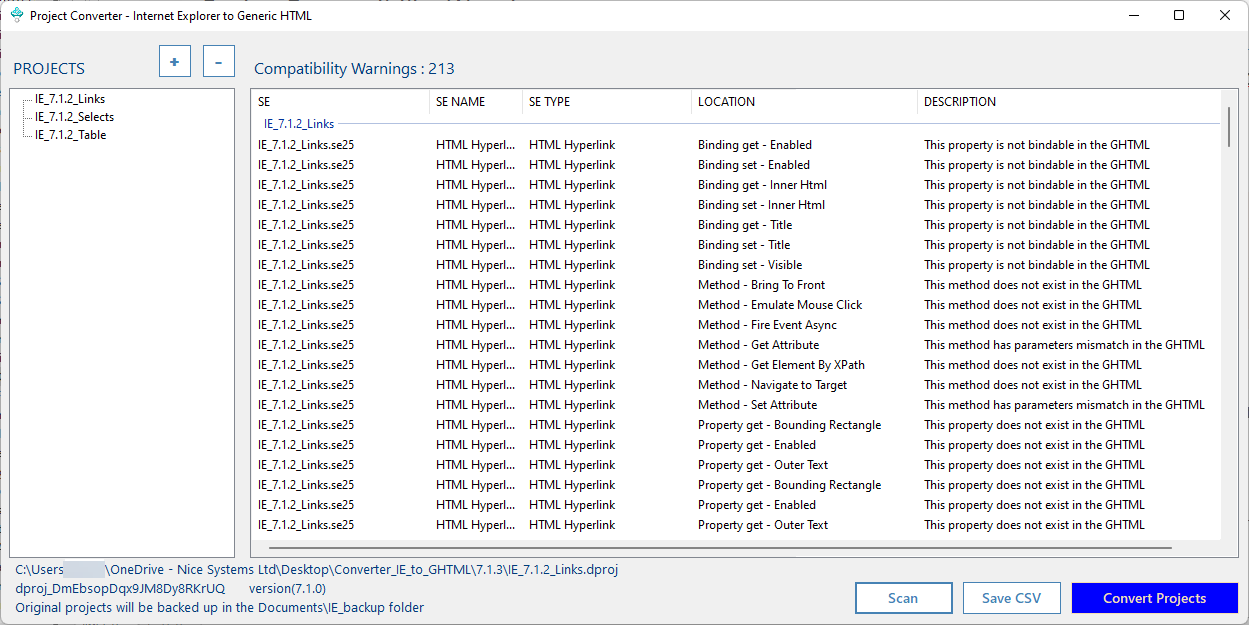Click the vertical scrollbar of the warnings list
Screen dimensions: 1249x625
(1229, 128)
